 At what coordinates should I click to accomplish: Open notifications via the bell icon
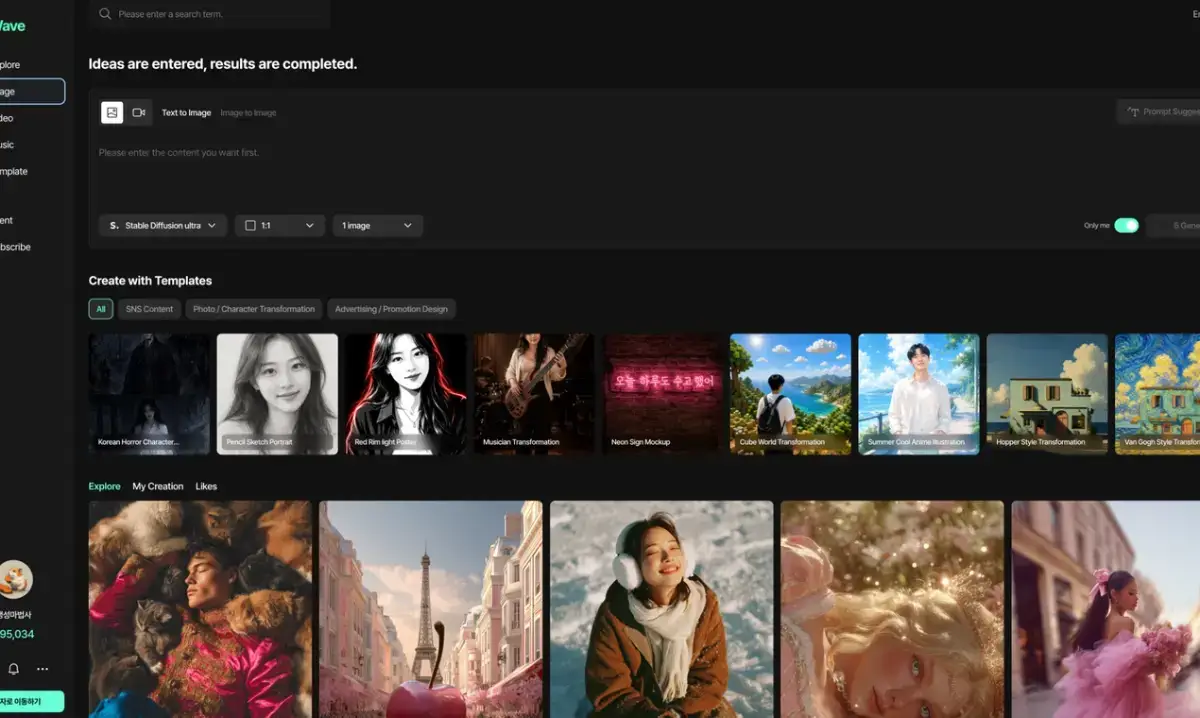click(14, 669)
